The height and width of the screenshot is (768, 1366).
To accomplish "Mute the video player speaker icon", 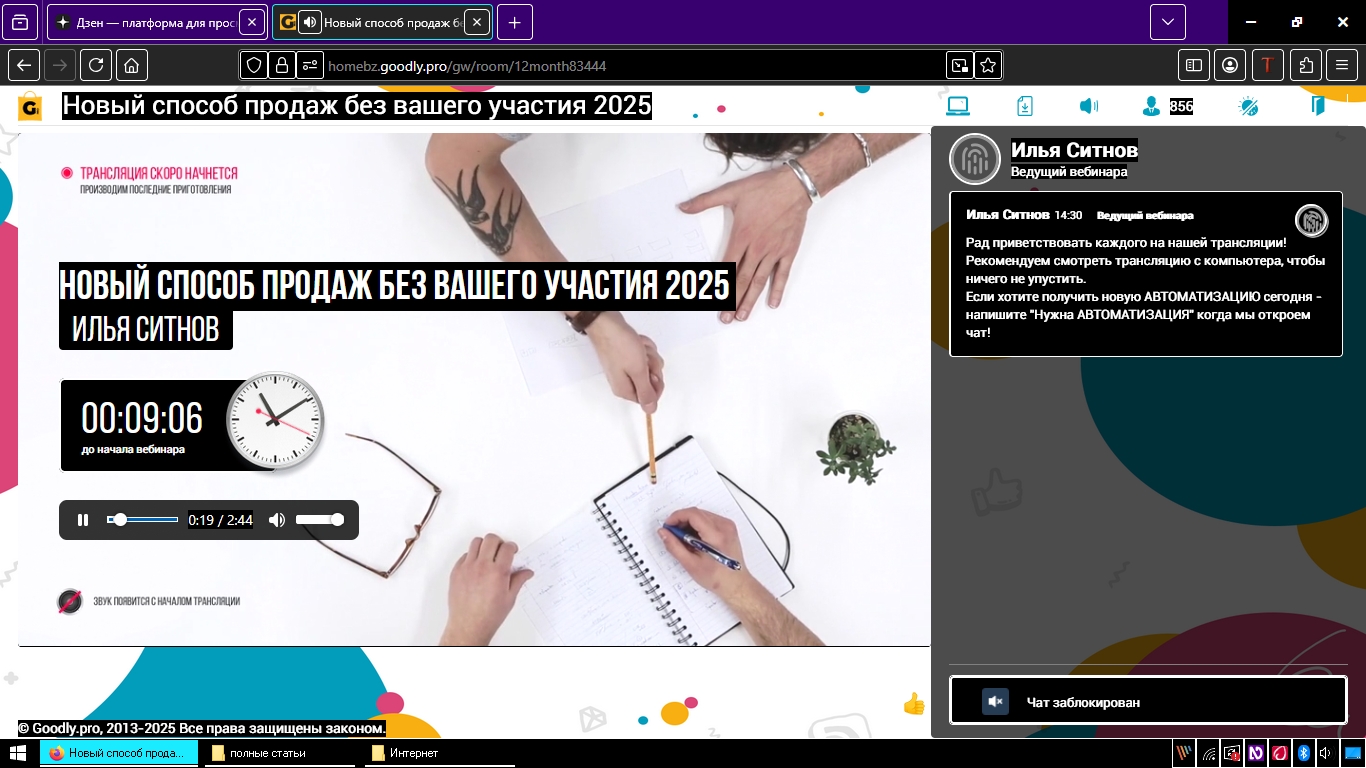I will (277, 520).
